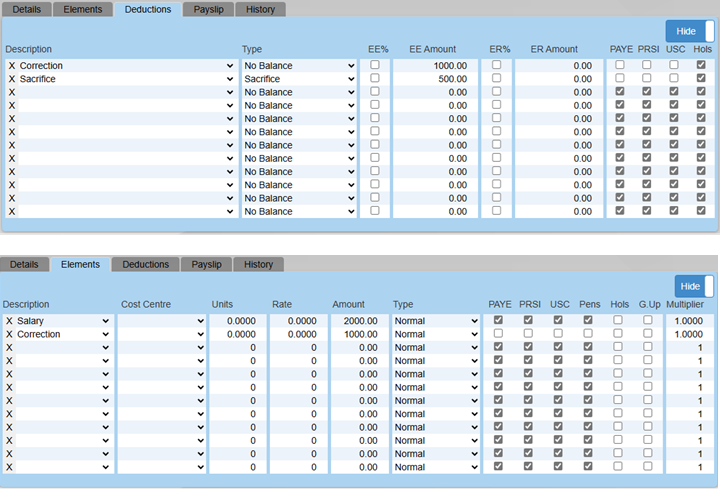Click the X beside the Sacrifice deduction row
720x495 pixels.
tap(11, 79)
